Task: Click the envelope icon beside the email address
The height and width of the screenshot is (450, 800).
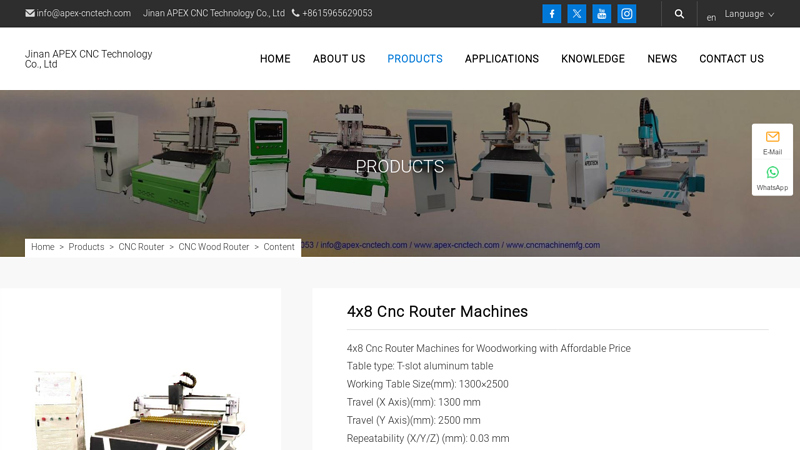Action: [x=30, y=13]
